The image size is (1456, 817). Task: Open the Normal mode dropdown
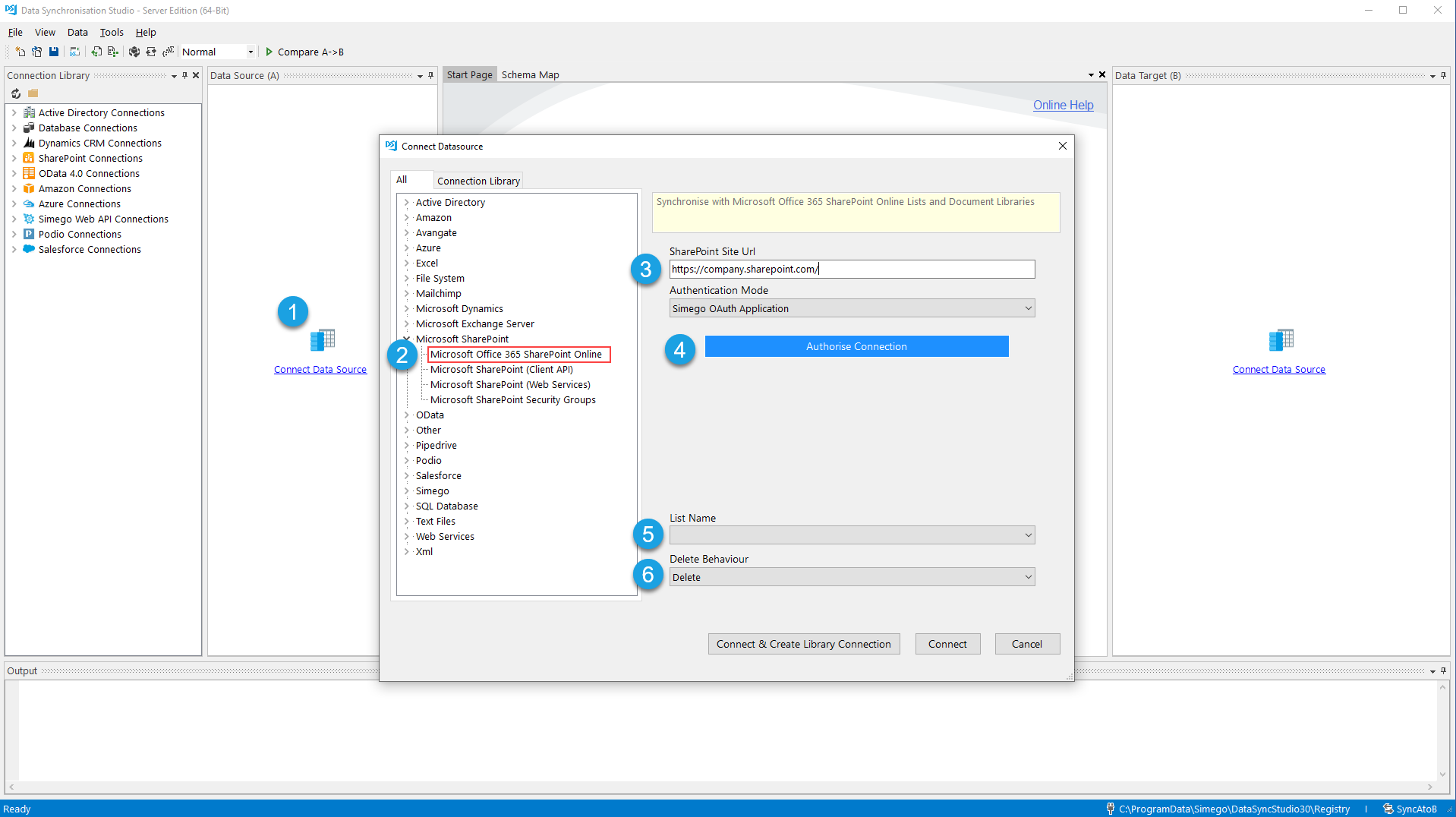(x=251, y=52)
